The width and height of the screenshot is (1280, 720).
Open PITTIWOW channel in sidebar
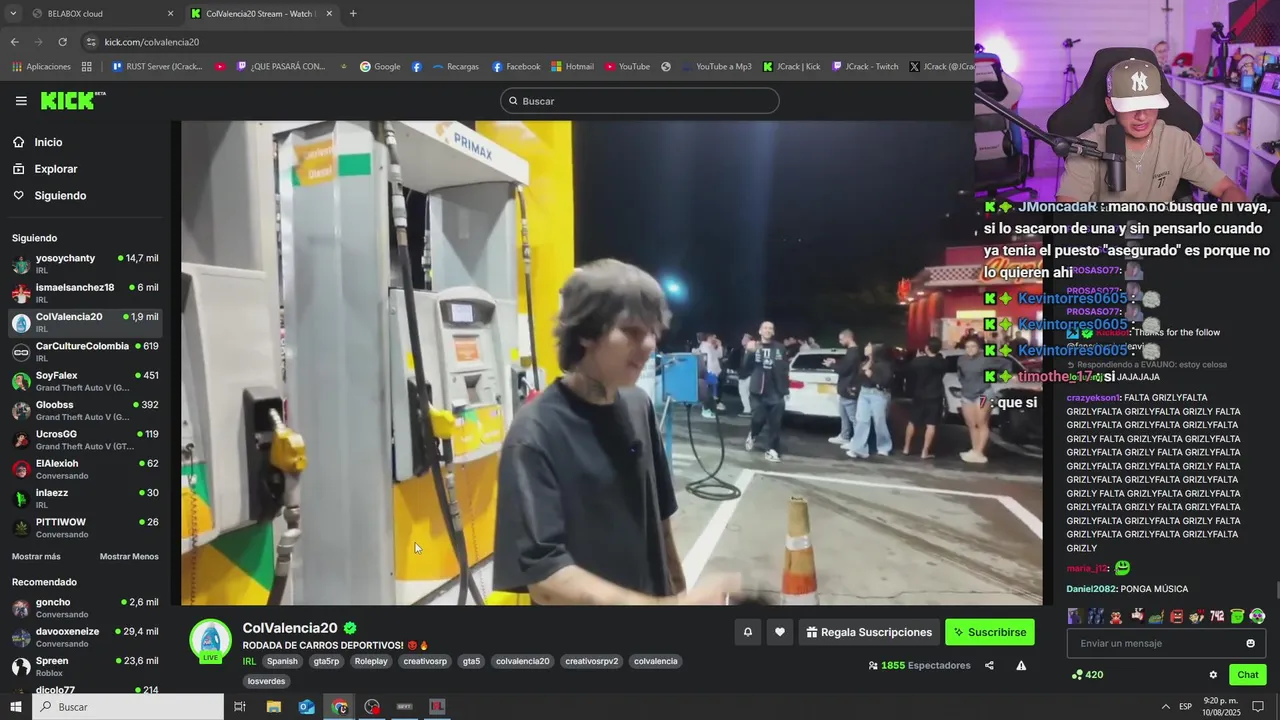pos(85,528)
